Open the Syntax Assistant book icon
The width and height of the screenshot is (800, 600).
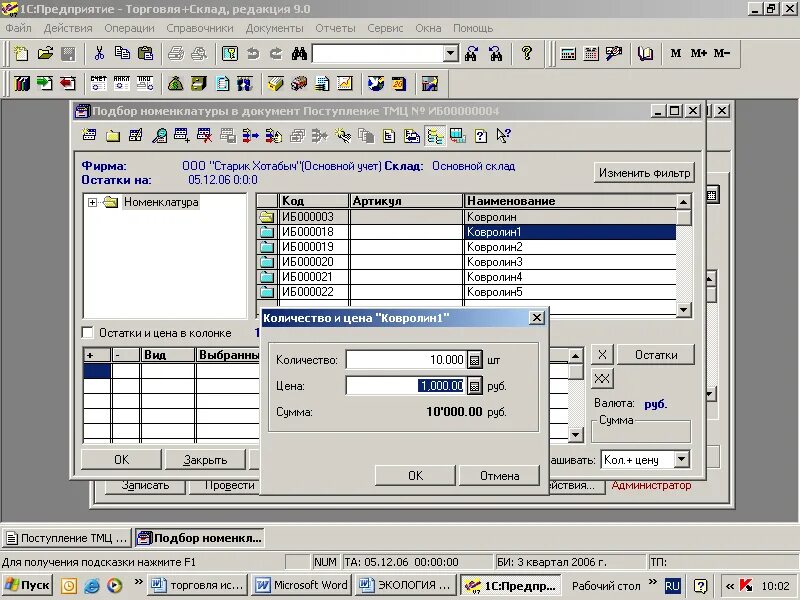[645, 53]
